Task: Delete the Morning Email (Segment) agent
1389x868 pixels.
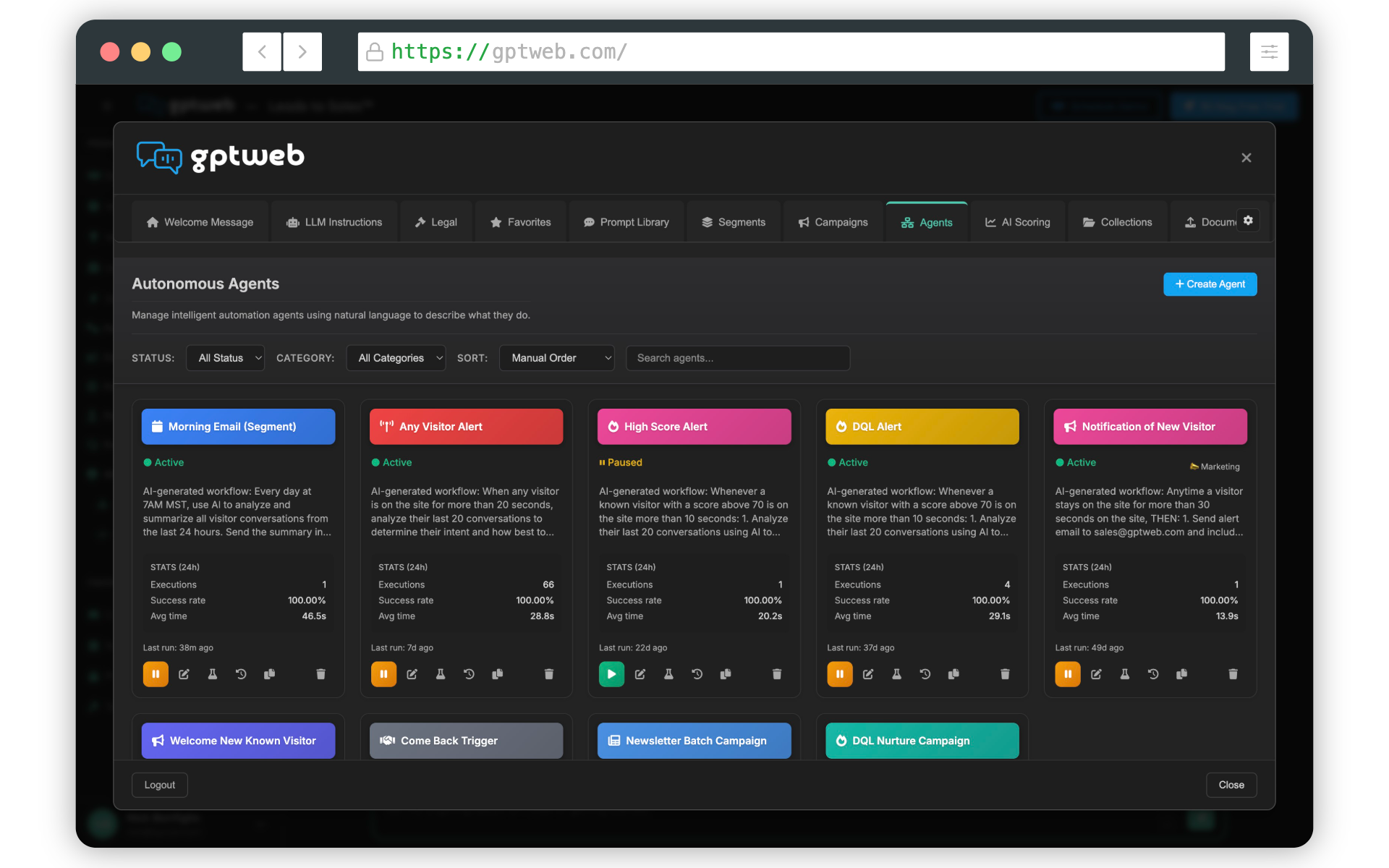Action: [x=320, y=674]
